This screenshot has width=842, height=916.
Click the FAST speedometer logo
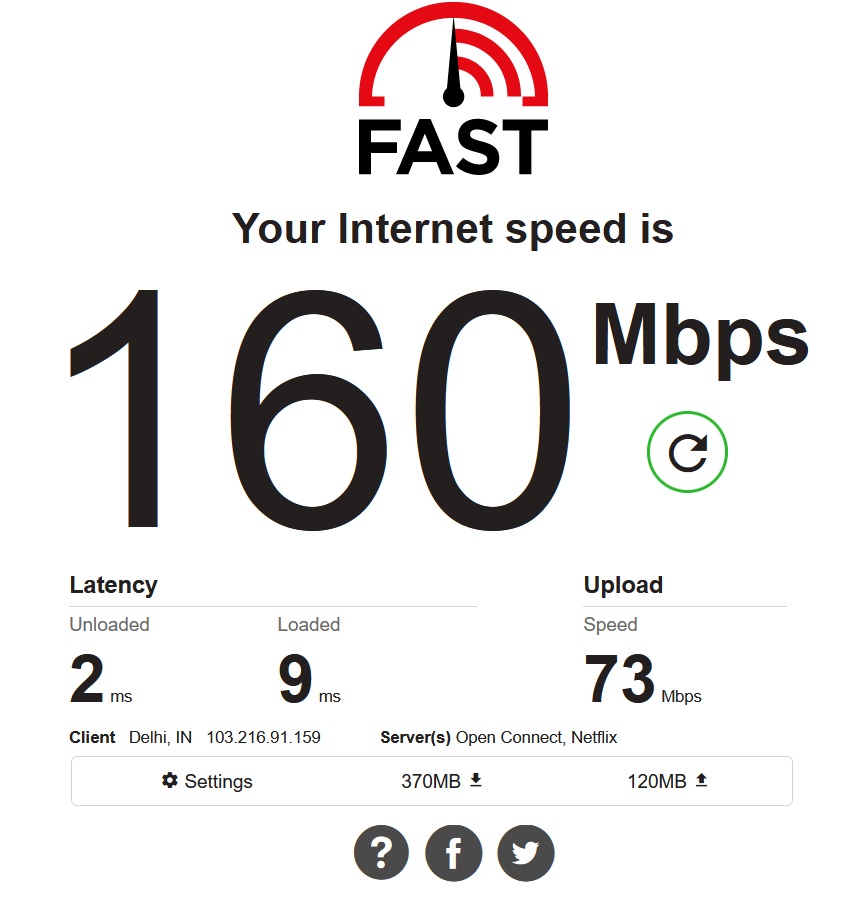[x=453, y=89]
